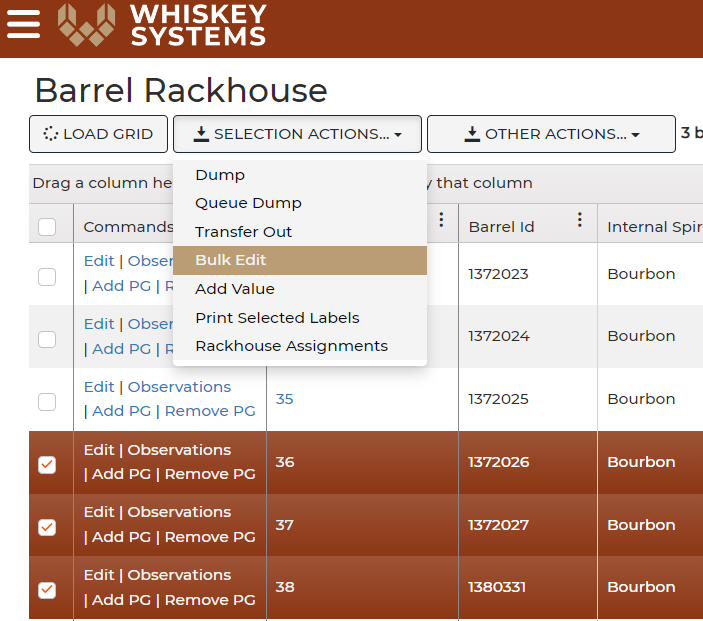Open the Barrel Id column options menu

[580, 220]
